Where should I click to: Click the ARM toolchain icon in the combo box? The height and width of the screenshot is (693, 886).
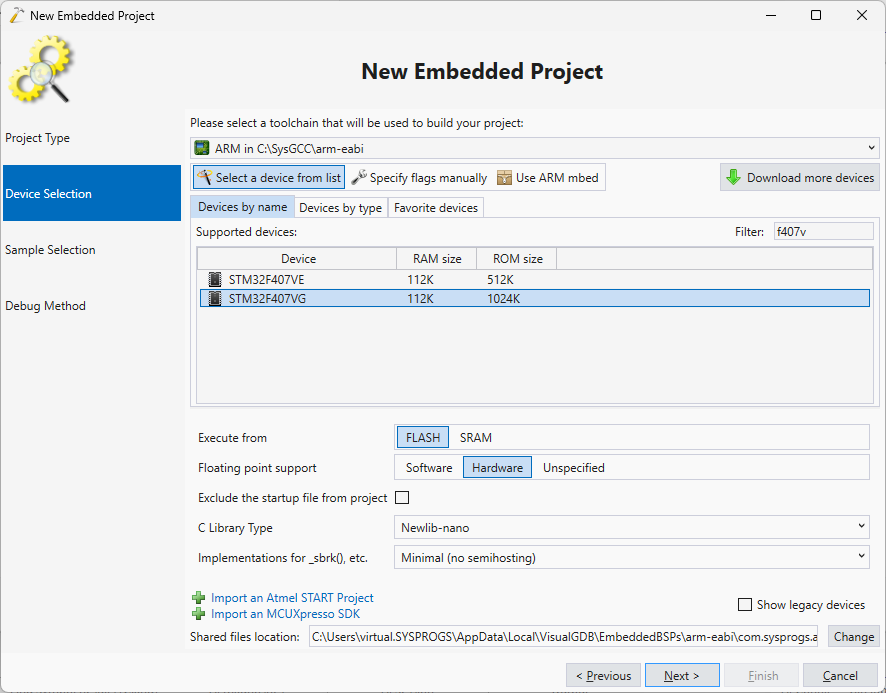point(203,149)
